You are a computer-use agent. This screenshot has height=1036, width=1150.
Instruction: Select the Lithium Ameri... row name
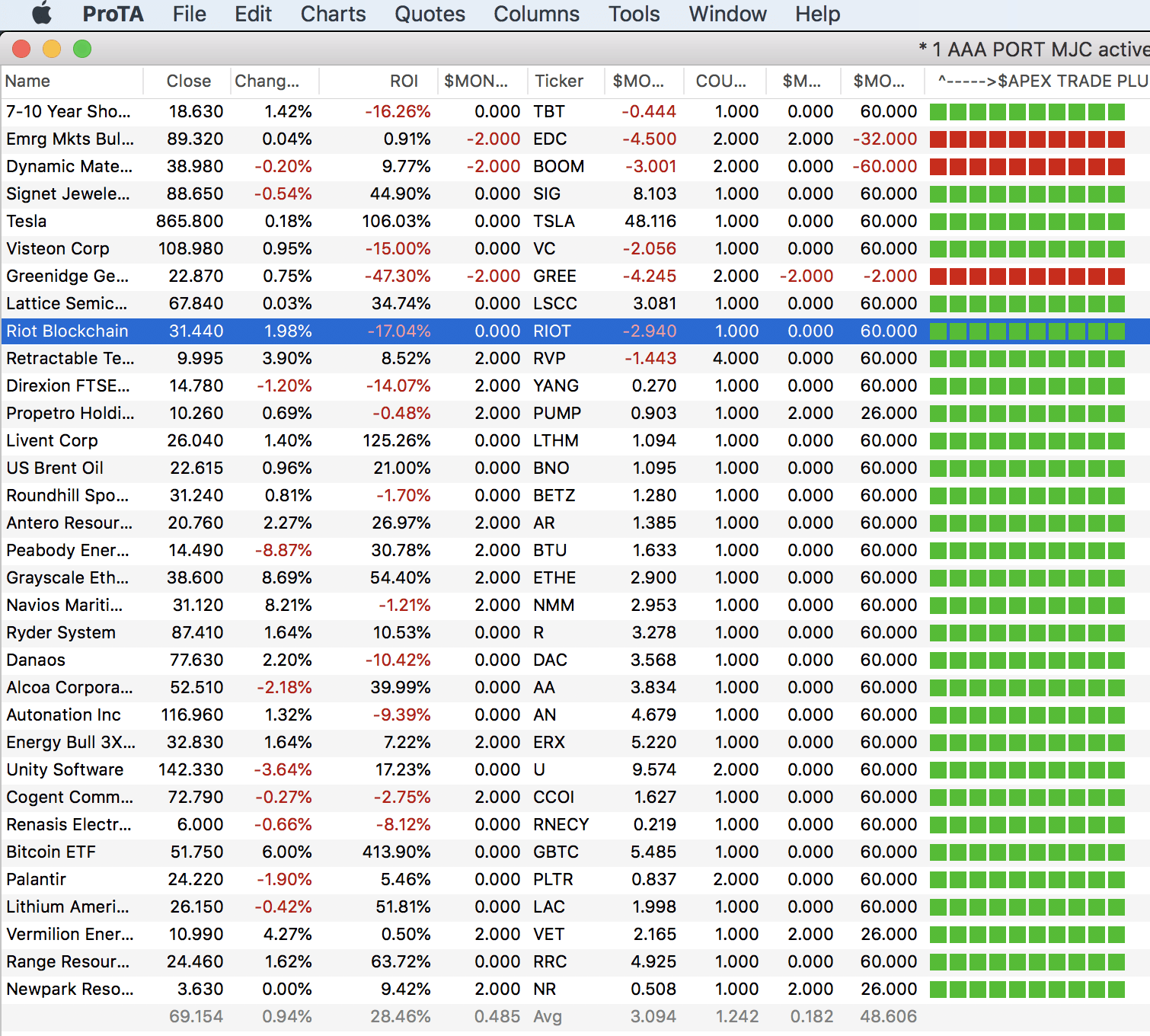(68, 907)
